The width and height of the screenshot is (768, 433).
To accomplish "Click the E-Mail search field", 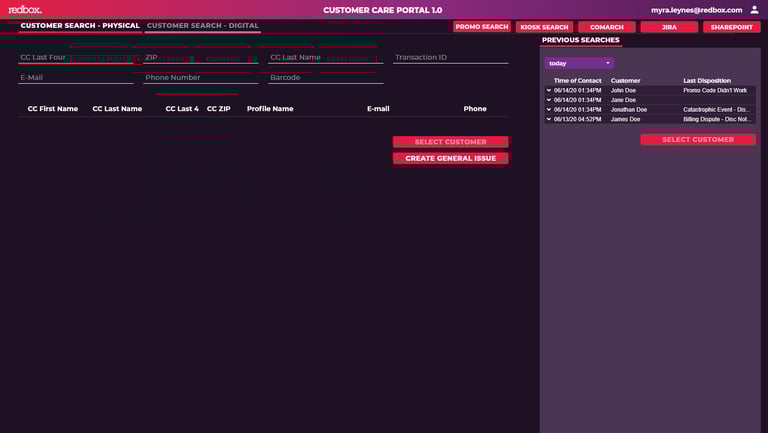I will point(75,77).
